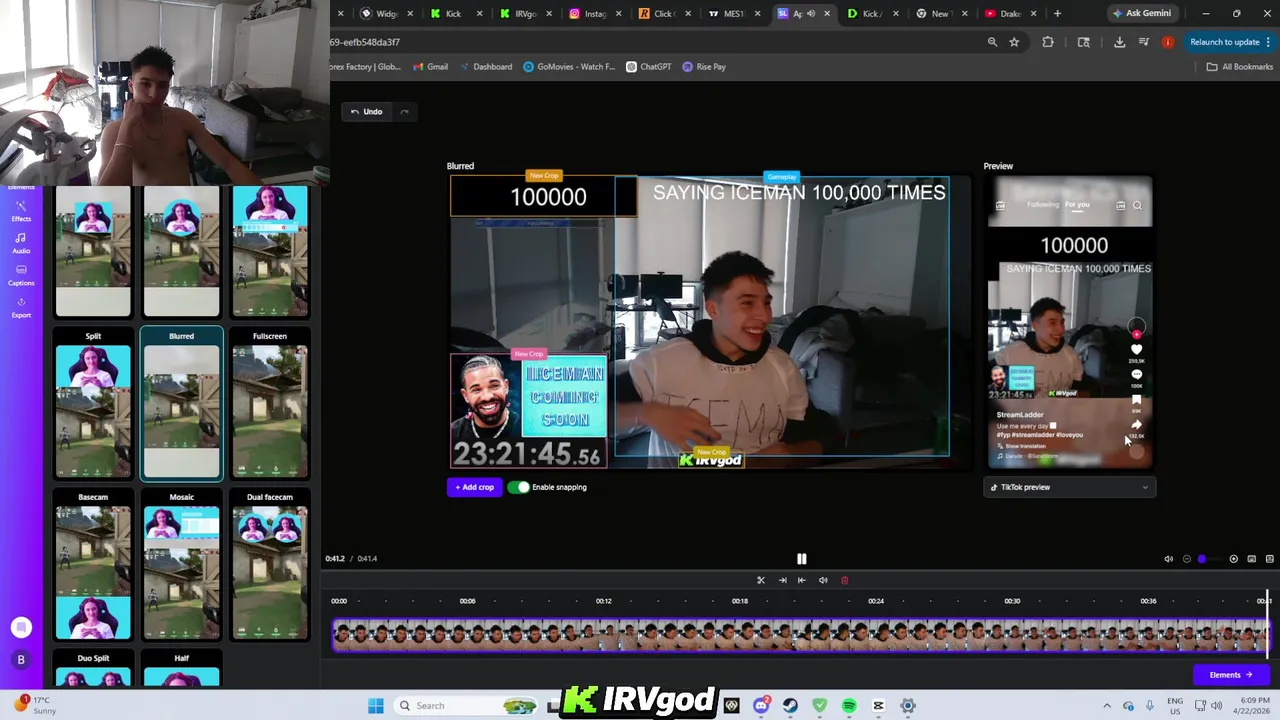Select the Split layout template
The width and height of the screenshot is (1280, 720).
point(93,405)
